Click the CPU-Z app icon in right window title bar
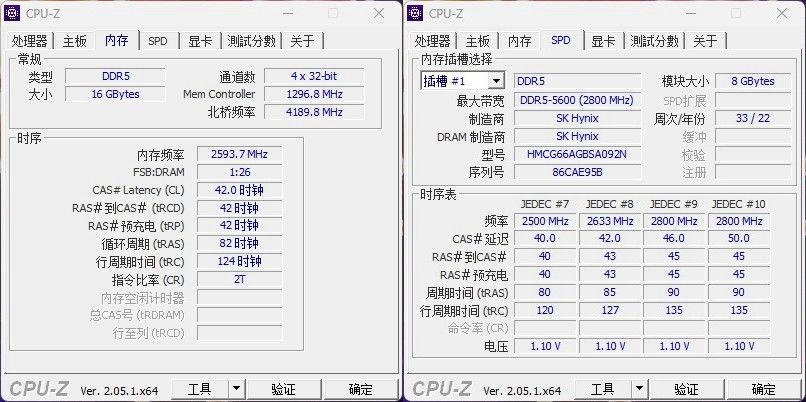806x402 pixels. pos(415,13)
